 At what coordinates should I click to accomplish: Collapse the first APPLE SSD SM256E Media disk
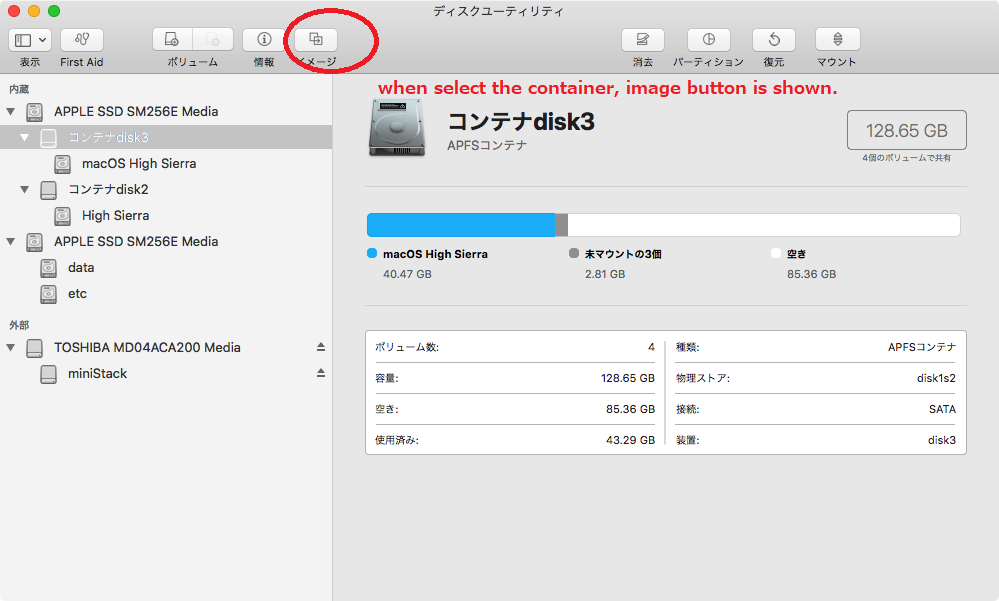coord(11,112)
